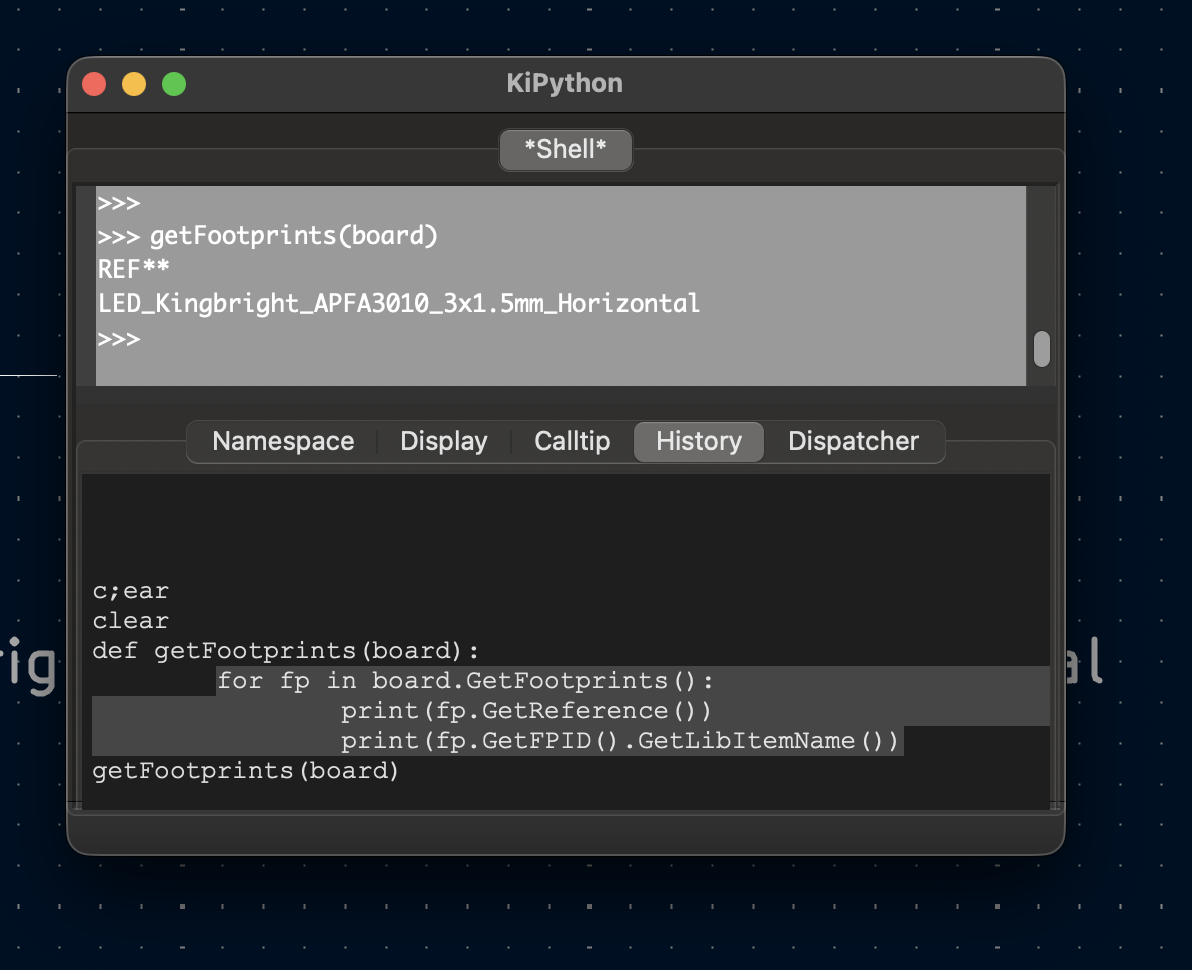Click the KiPython window title text
Viewport: 1192px width, 970px height.
click(x=564, y=83)
